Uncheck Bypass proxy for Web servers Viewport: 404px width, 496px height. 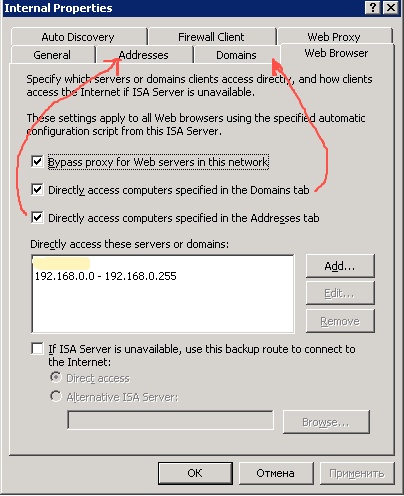pos(37,162)
